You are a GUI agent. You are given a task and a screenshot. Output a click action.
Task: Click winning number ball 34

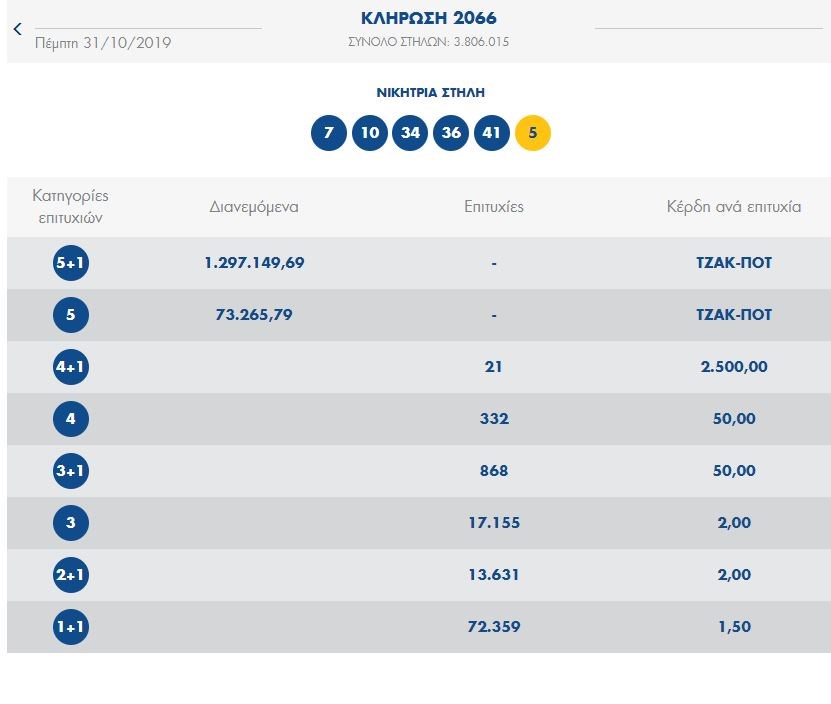coord(410,133)
